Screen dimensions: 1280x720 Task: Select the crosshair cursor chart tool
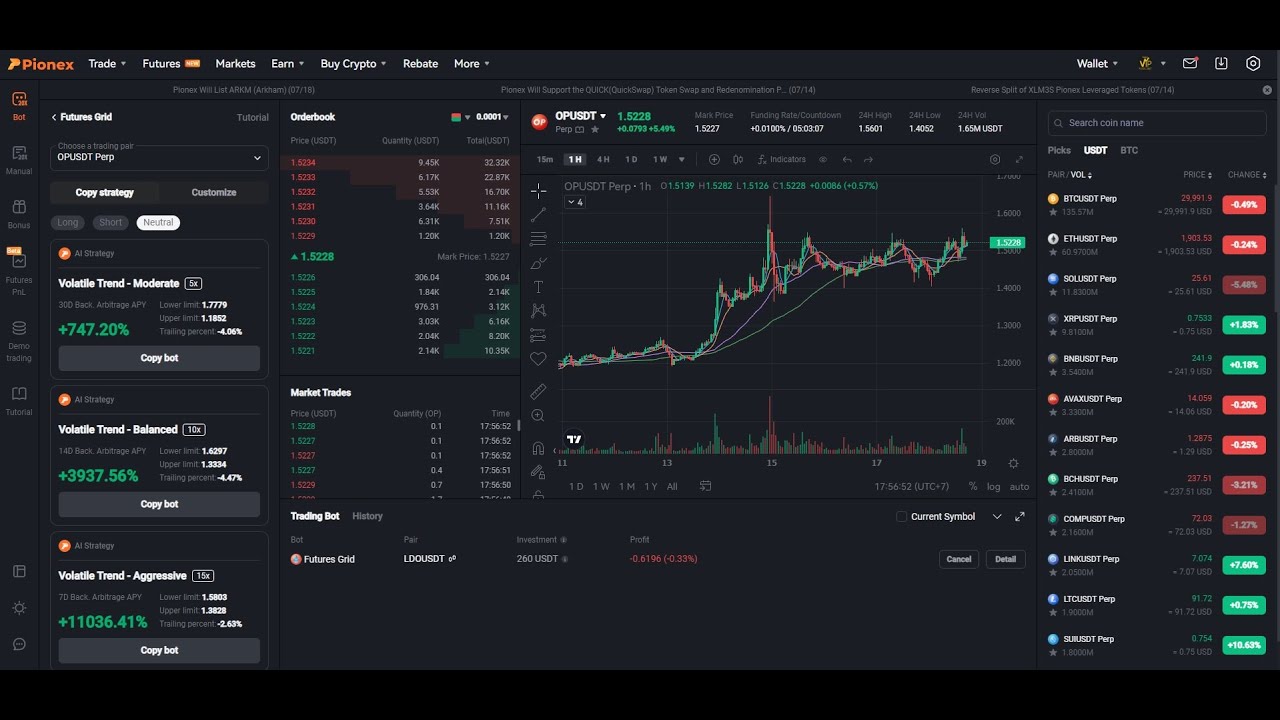(x=538, y=190)
